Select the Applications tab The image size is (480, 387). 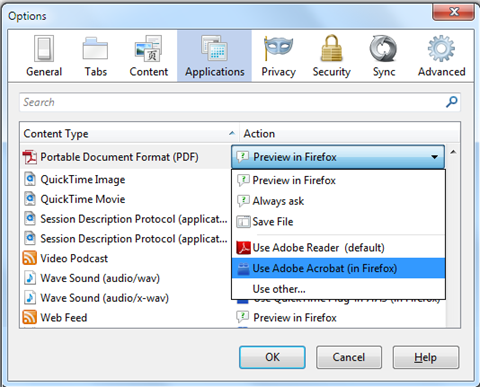click(215, 56)
